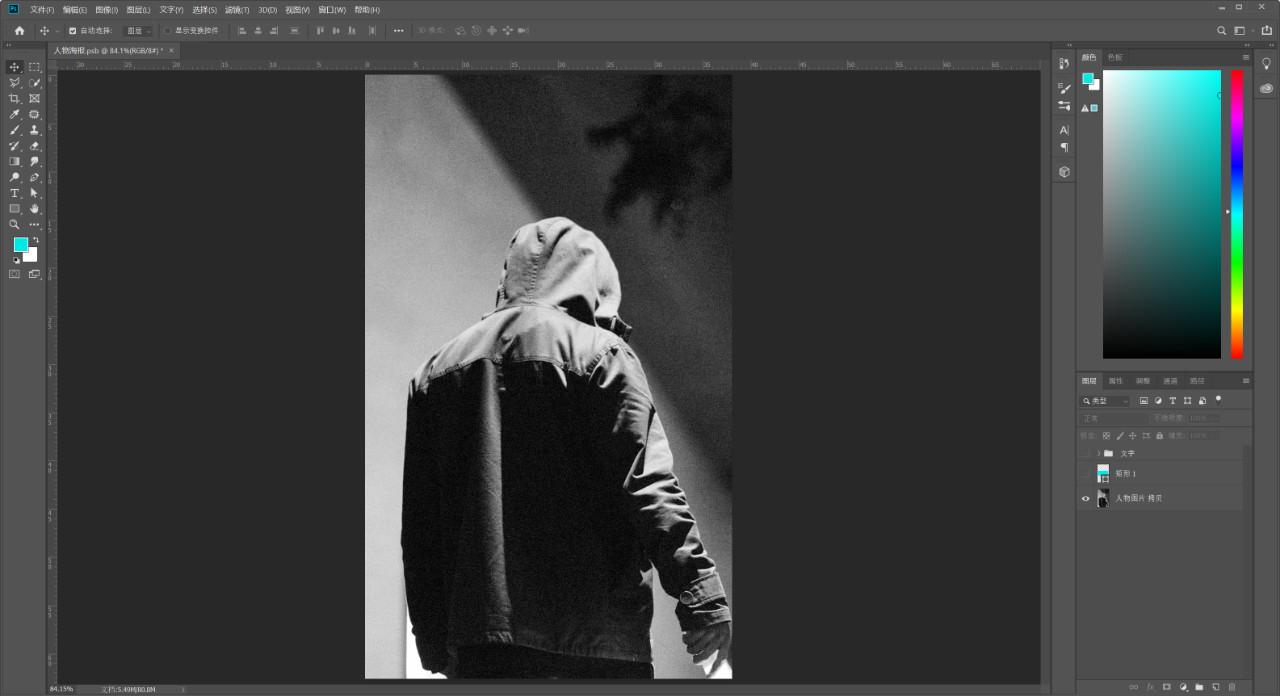
Task: Select the Crop tool
Action: click(14, 99)
